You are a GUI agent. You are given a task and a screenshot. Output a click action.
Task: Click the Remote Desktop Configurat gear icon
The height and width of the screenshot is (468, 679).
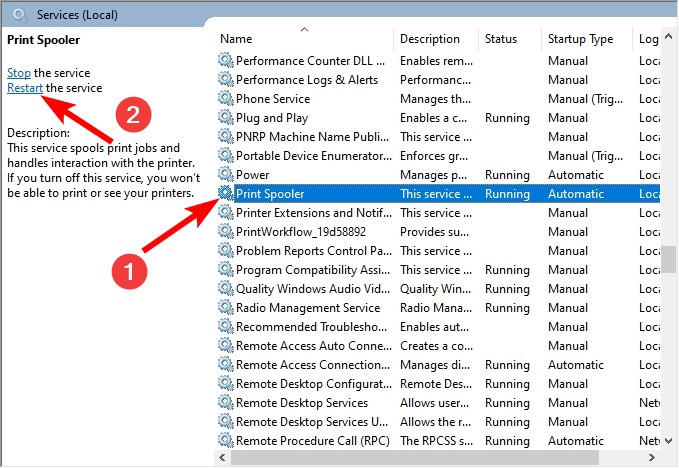point(226,383)
